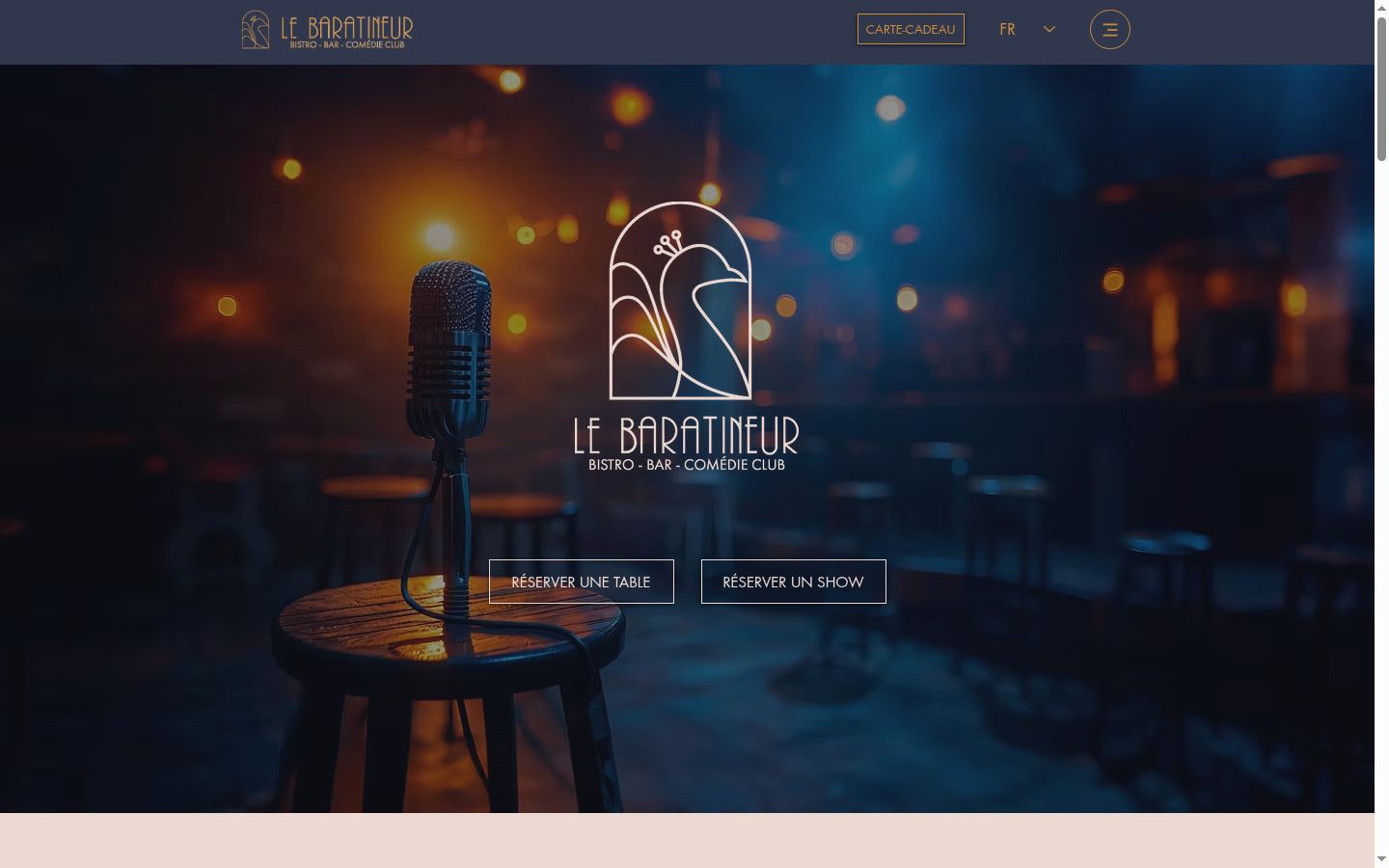Click Réserver un show button

(794, 582)
